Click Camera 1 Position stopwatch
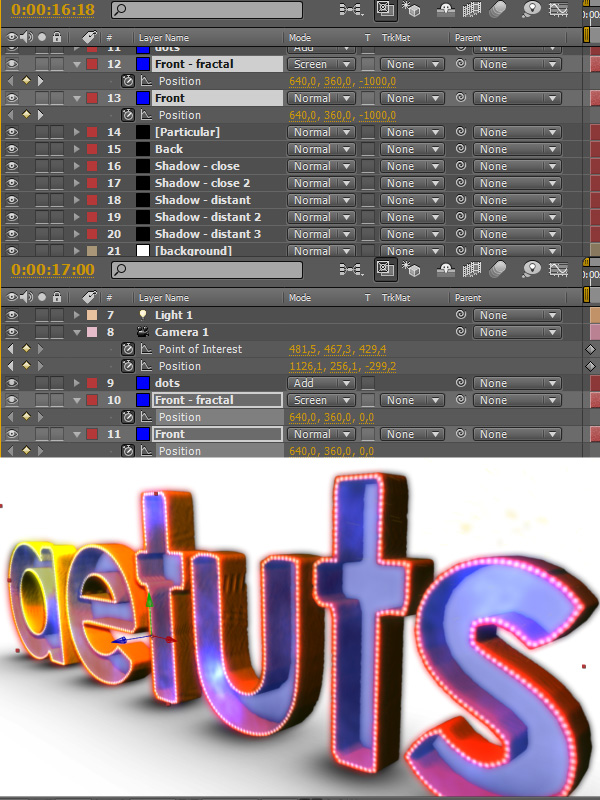This screenshot has height=800, width=600. (128, 366)
